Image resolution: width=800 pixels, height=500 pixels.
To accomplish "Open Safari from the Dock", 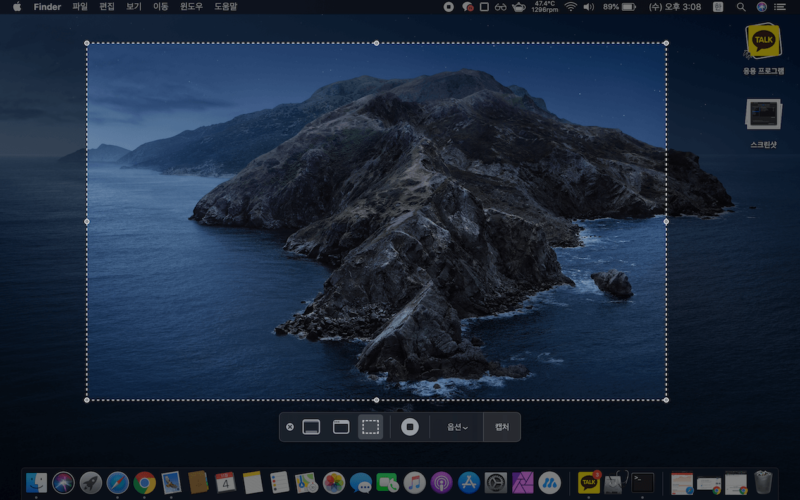I will point(117,483).
